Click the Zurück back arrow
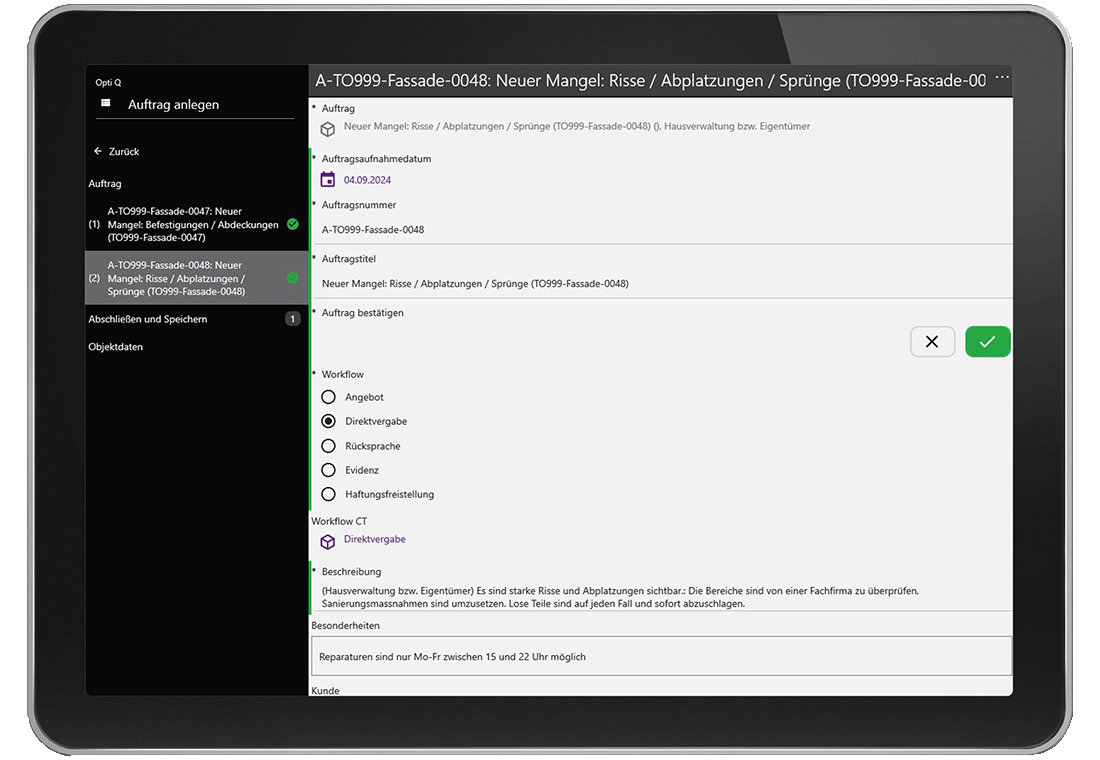 98,152
